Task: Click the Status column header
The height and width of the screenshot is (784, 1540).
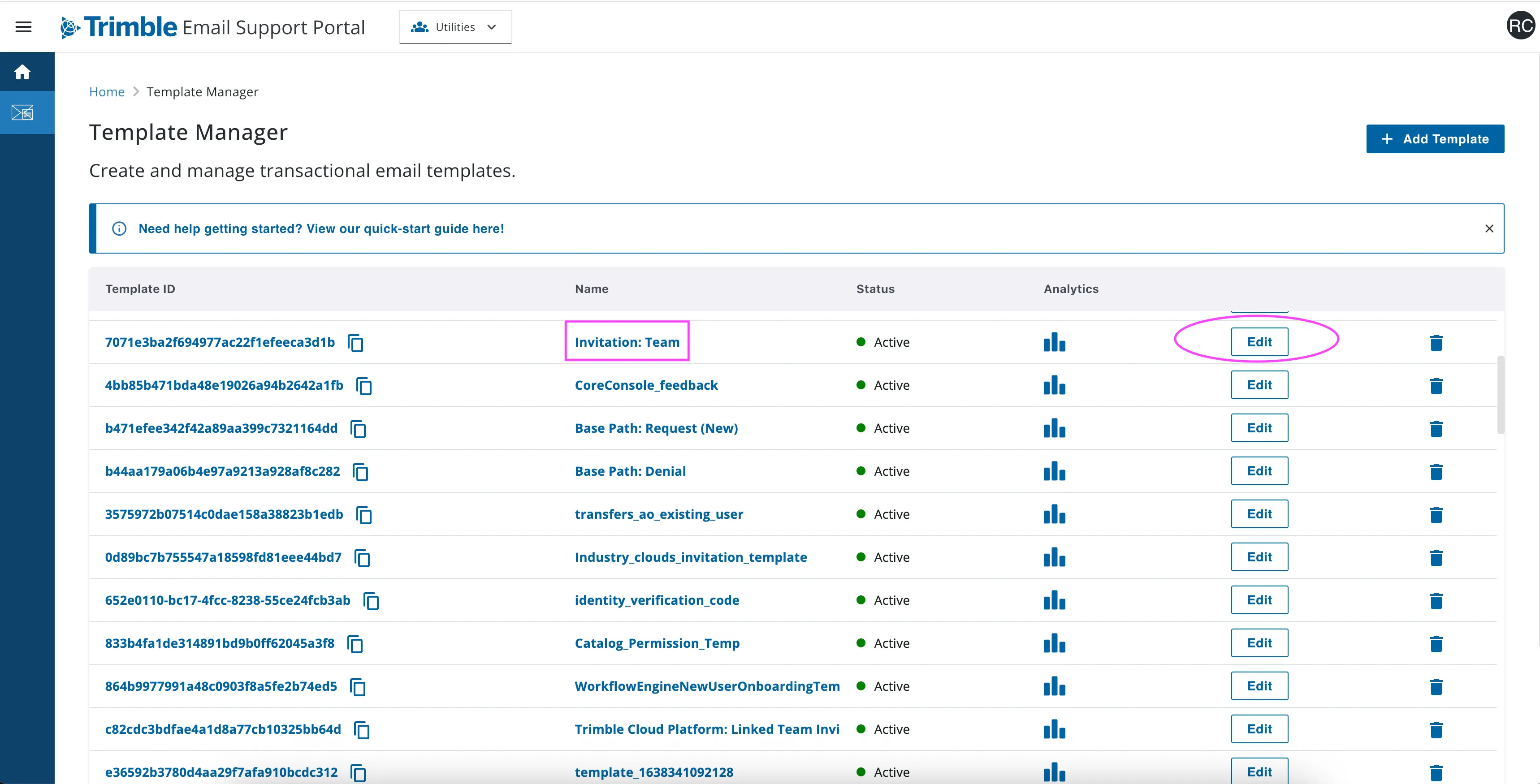Action: 875,289
